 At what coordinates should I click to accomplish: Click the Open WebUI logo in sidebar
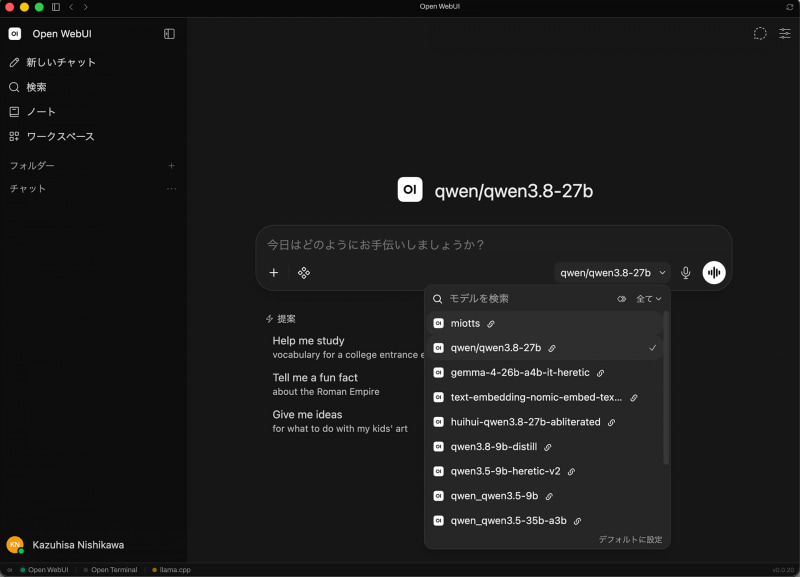coord(15,34)
